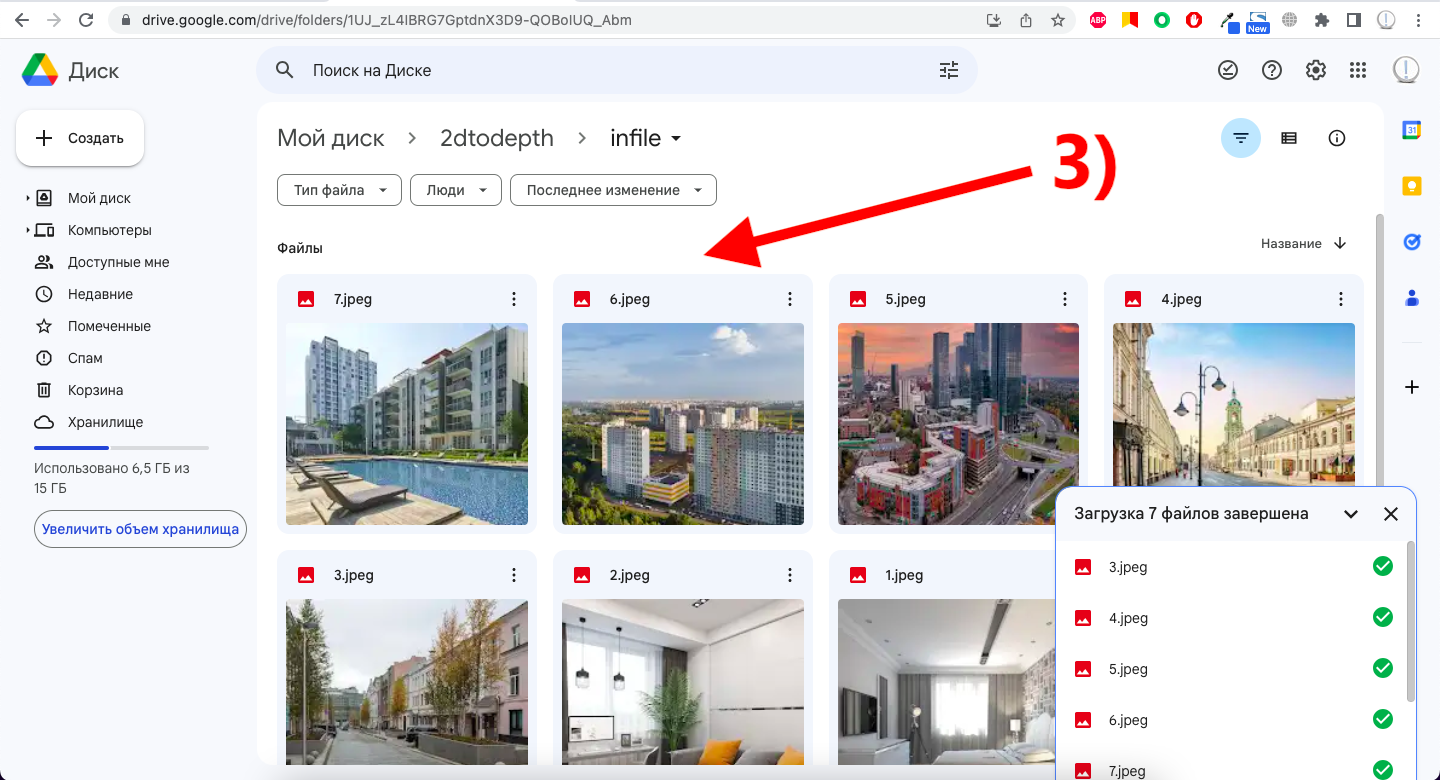Toggle the filters button

tap(1241, 138)
